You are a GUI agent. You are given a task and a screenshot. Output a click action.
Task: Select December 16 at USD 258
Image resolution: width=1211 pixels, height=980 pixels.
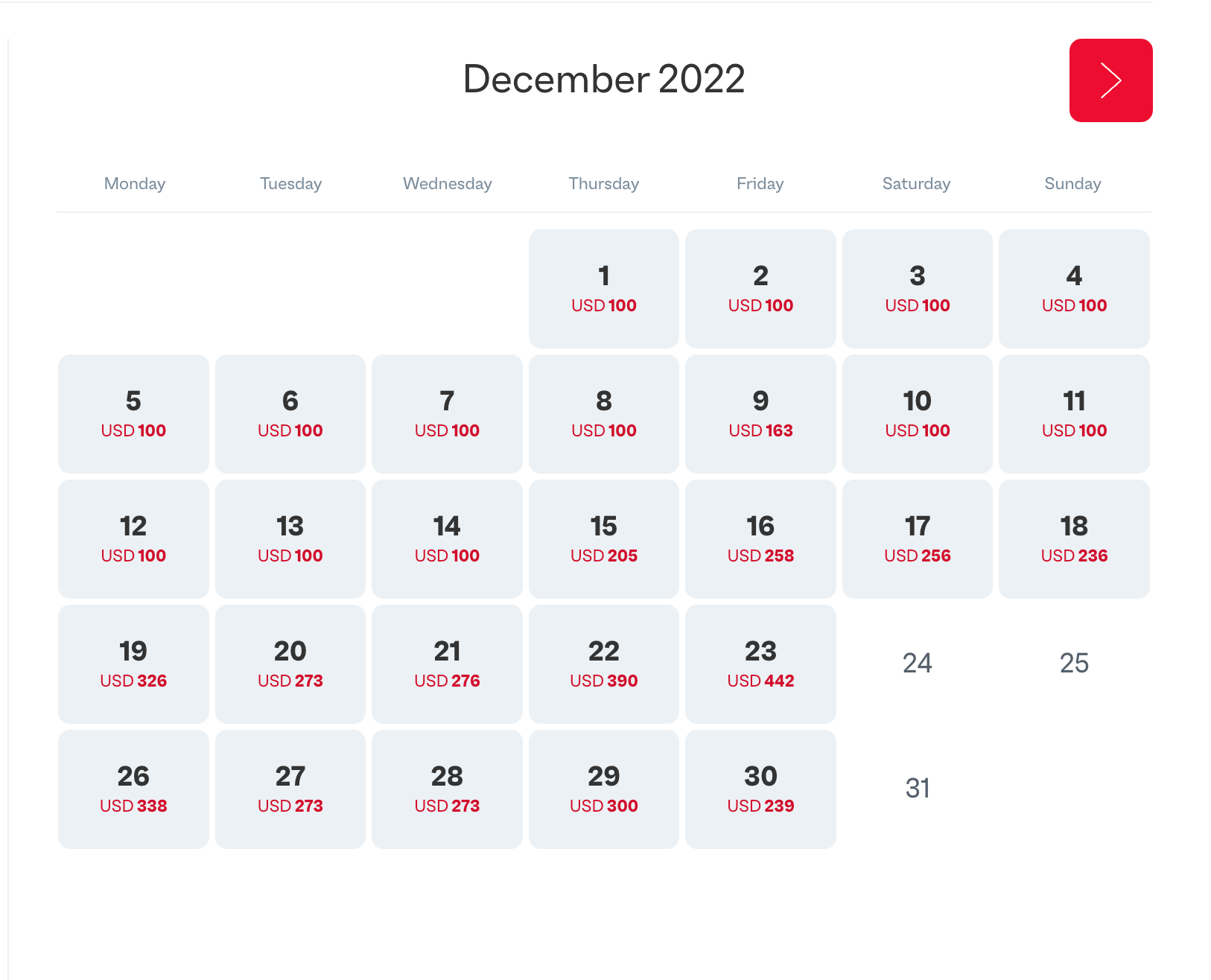click(x=760, y=539)
